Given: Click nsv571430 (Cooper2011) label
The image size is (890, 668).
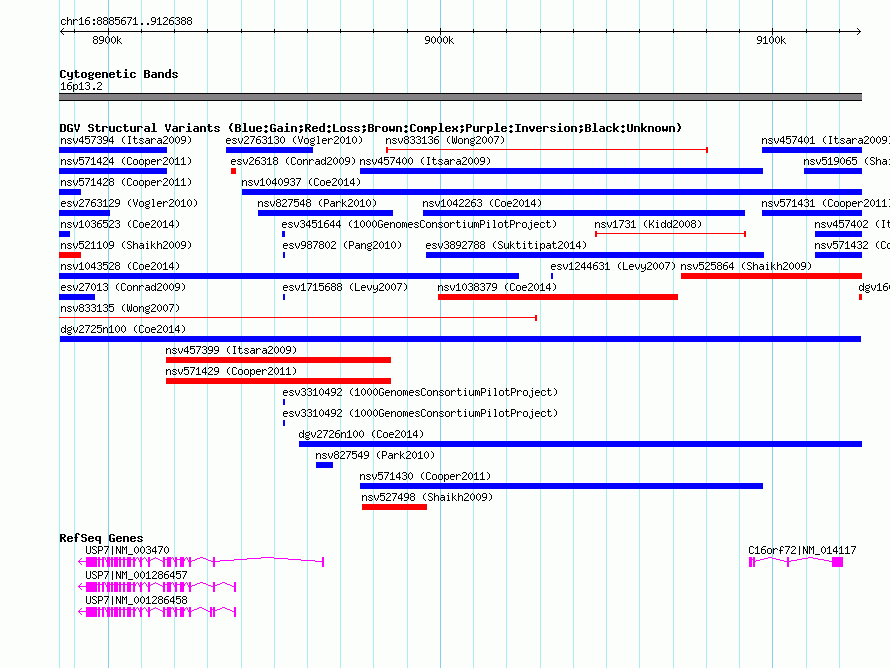Looking at the screenshot, I should (x=425, y=476).
